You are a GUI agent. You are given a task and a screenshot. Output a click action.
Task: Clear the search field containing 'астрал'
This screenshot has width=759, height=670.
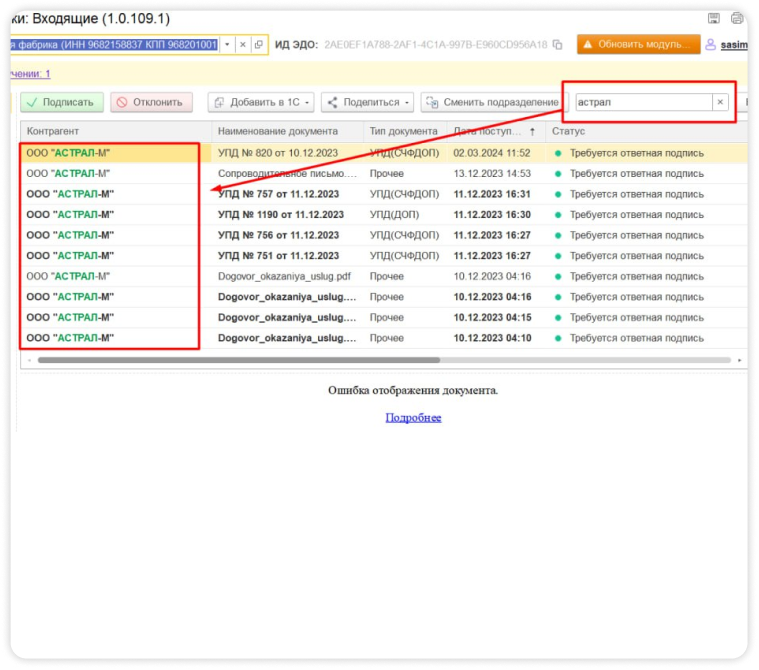pos(719,102)
